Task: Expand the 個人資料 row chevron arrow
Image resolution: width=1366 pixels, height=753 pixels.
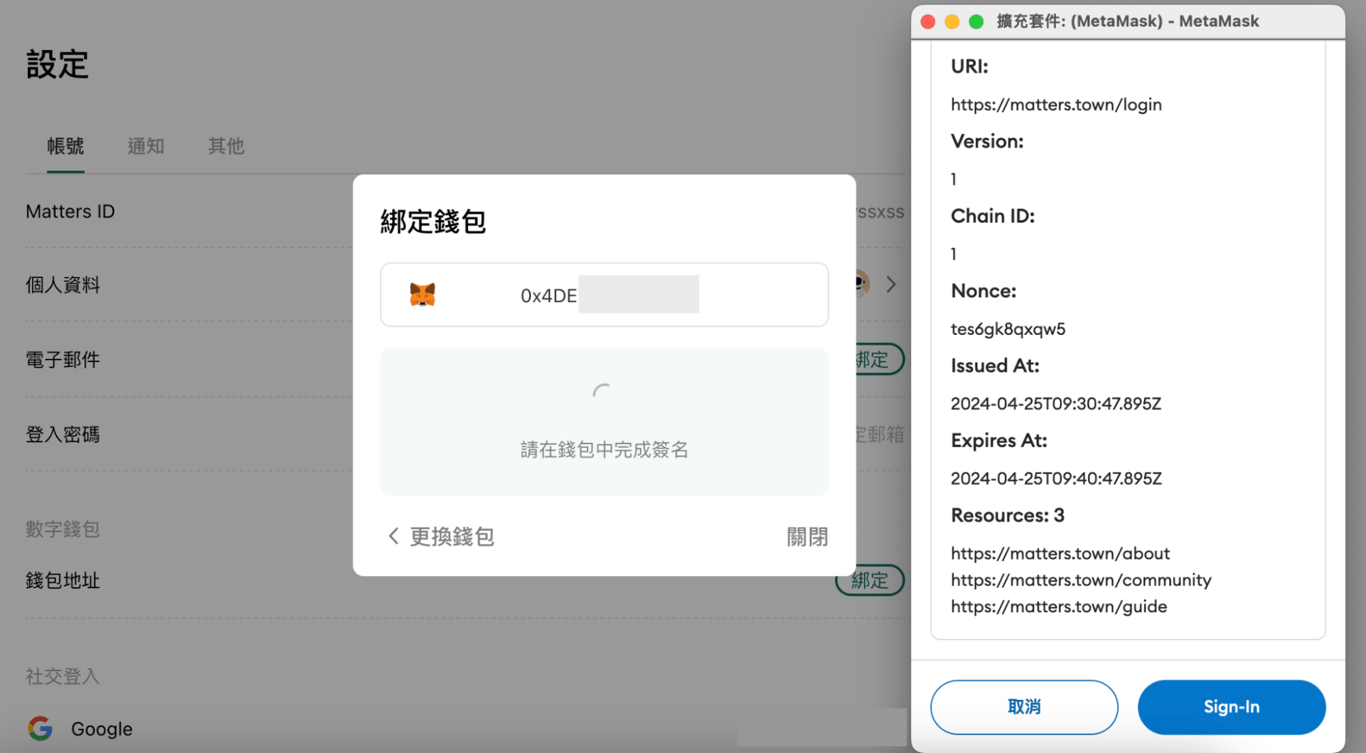Action: pos(890,285)
